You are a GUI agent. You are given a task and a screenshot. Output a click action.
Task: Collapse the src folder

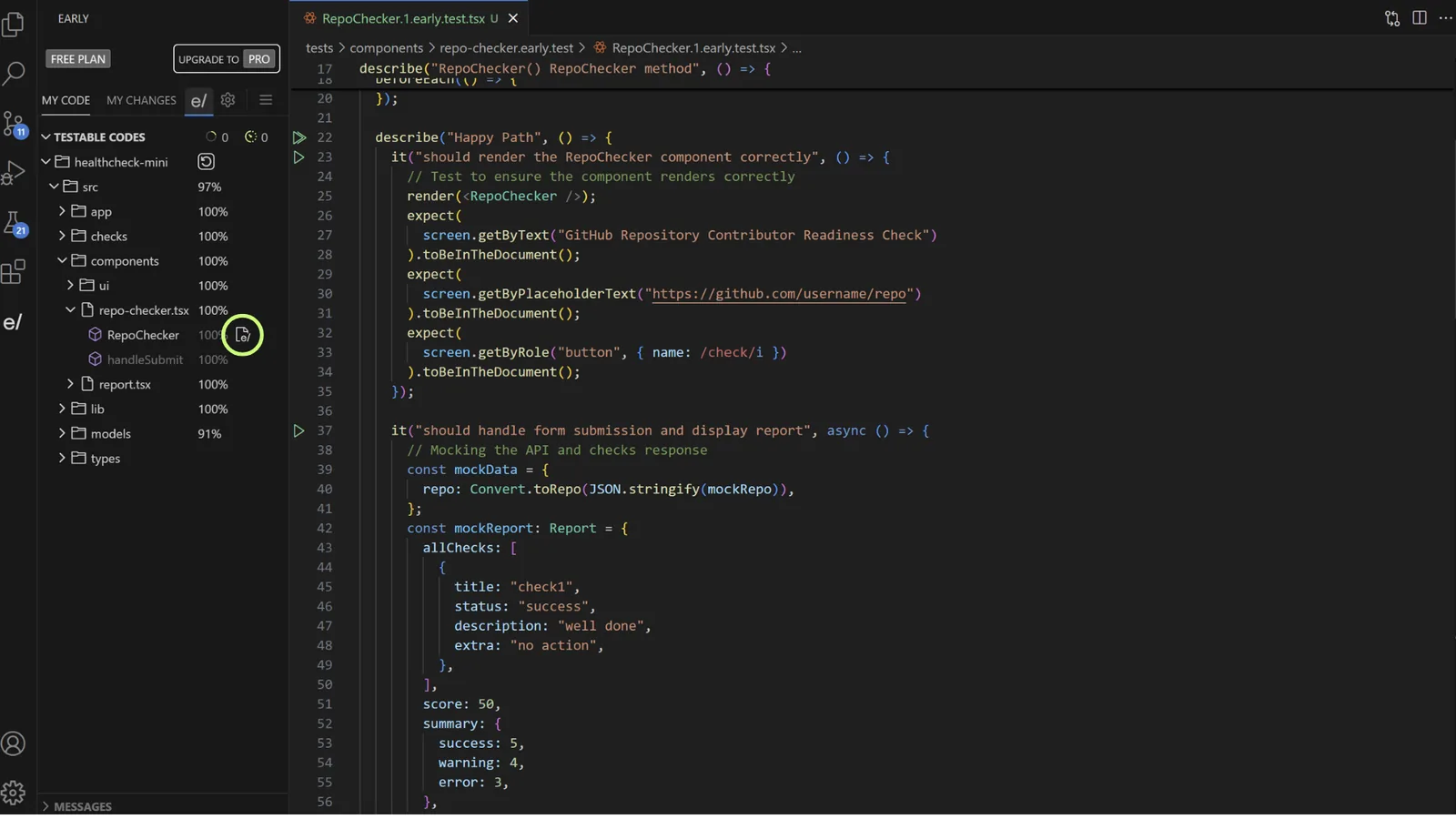tap(54, 187)
